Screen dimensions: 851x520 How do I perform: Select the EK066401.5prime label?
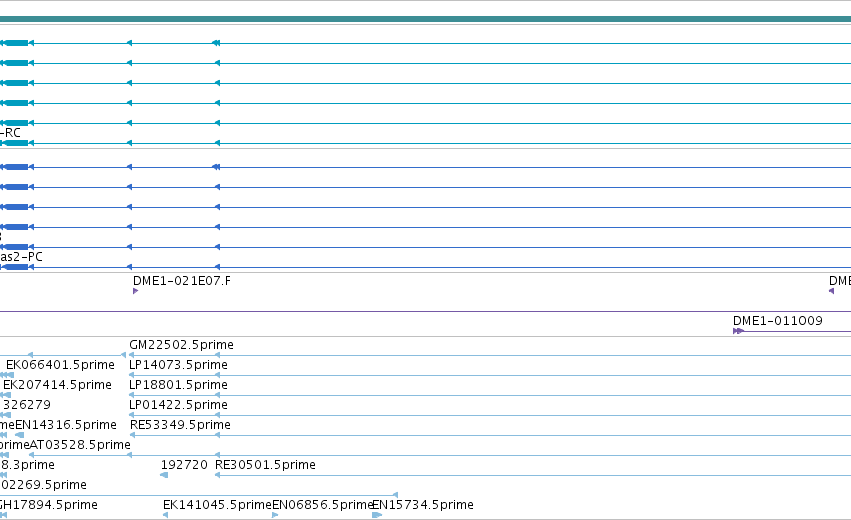(60, 365)
